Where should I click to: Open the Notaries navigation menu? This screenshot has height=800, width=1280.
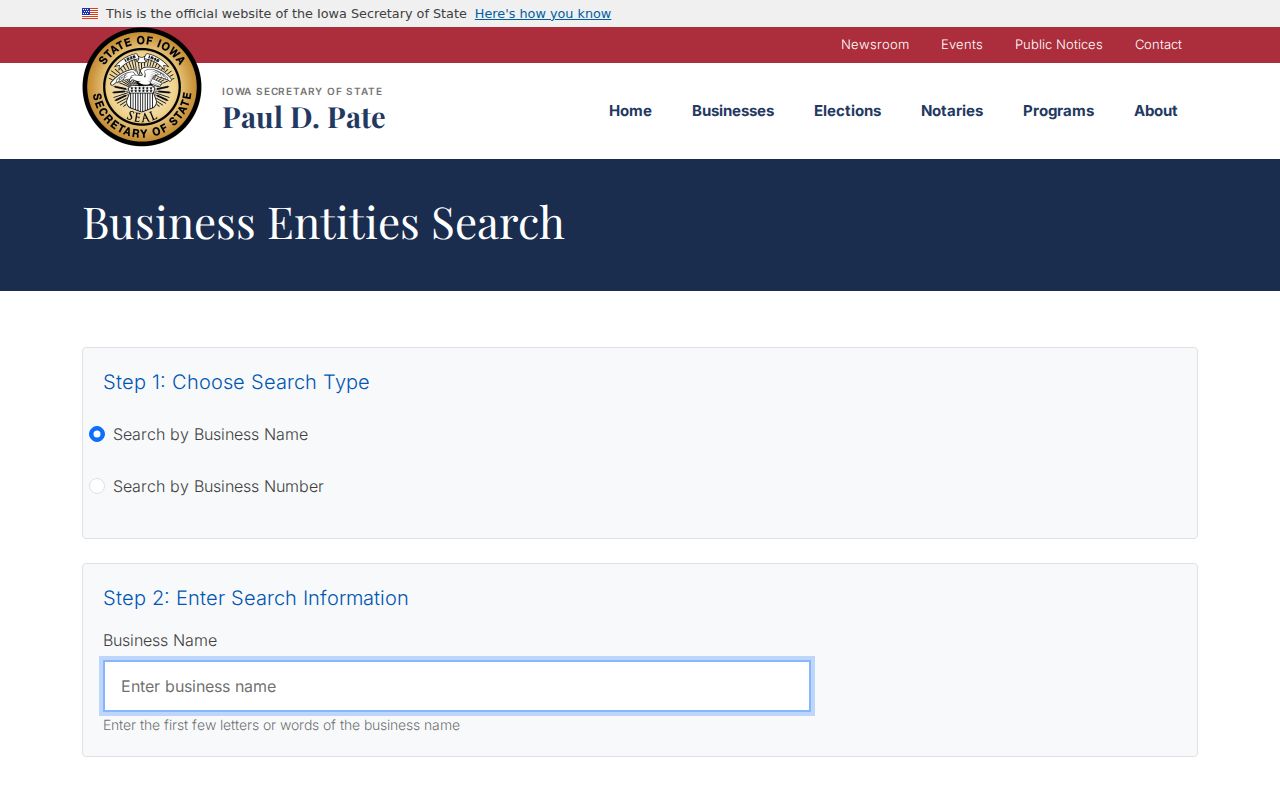tap(952, 111)
